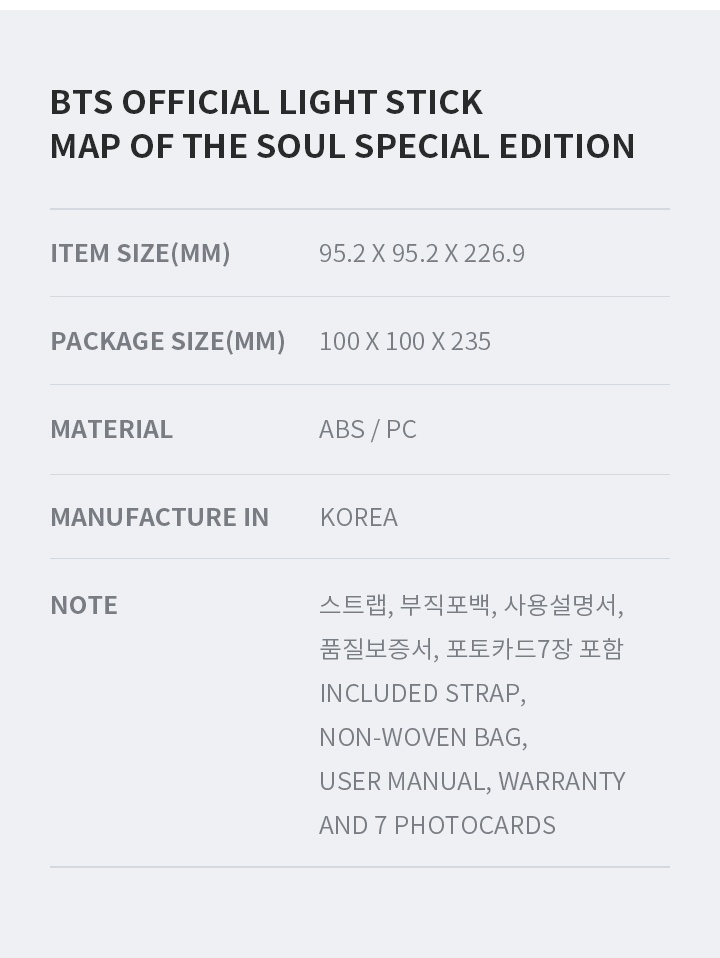Select the "KOREA" manufacture value
The image size is (720, 958).
pyautogui.click(x=358, y=517)
